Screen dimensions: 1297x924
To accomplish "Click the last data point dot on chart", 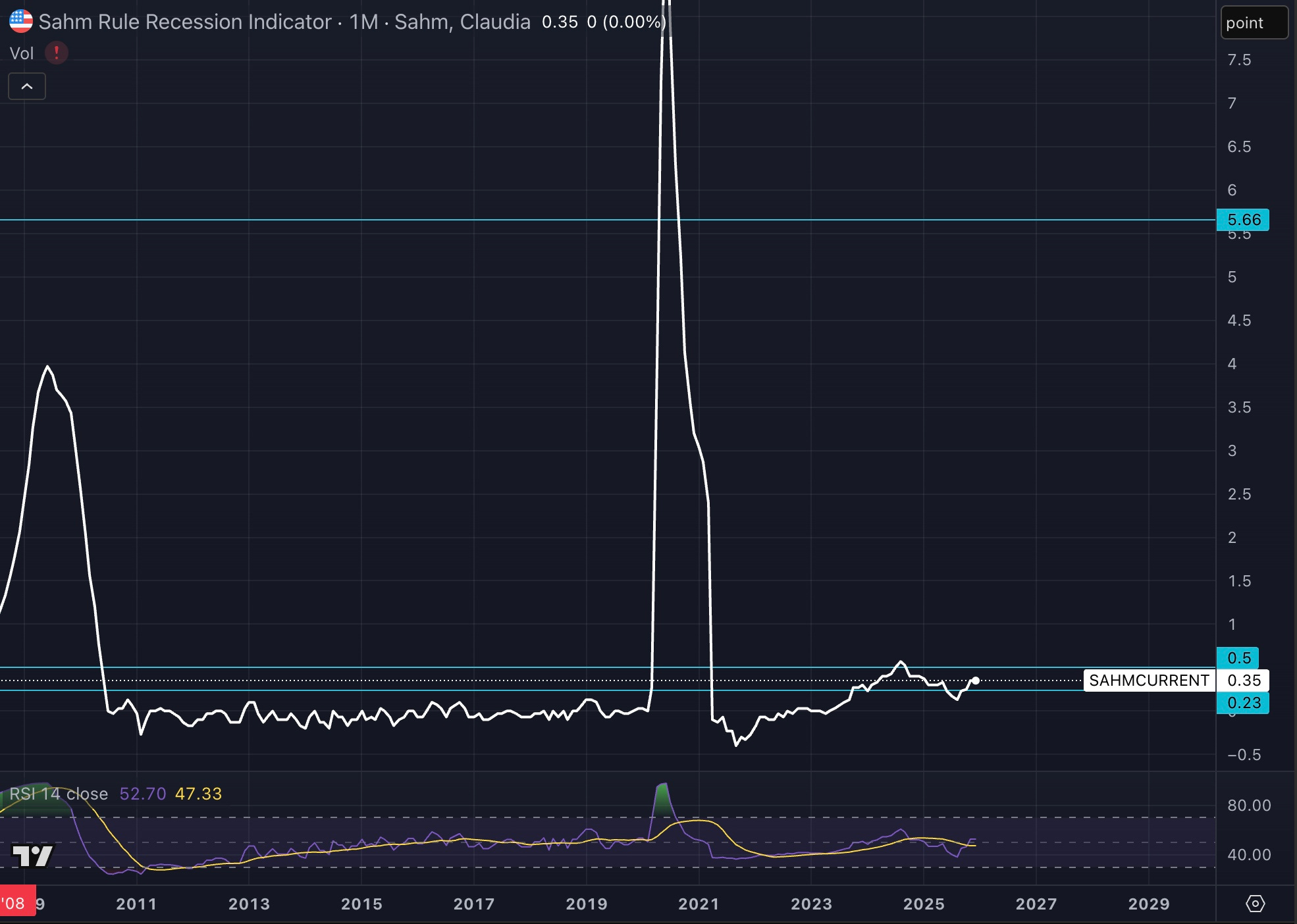I will click(x=975, y=680).
